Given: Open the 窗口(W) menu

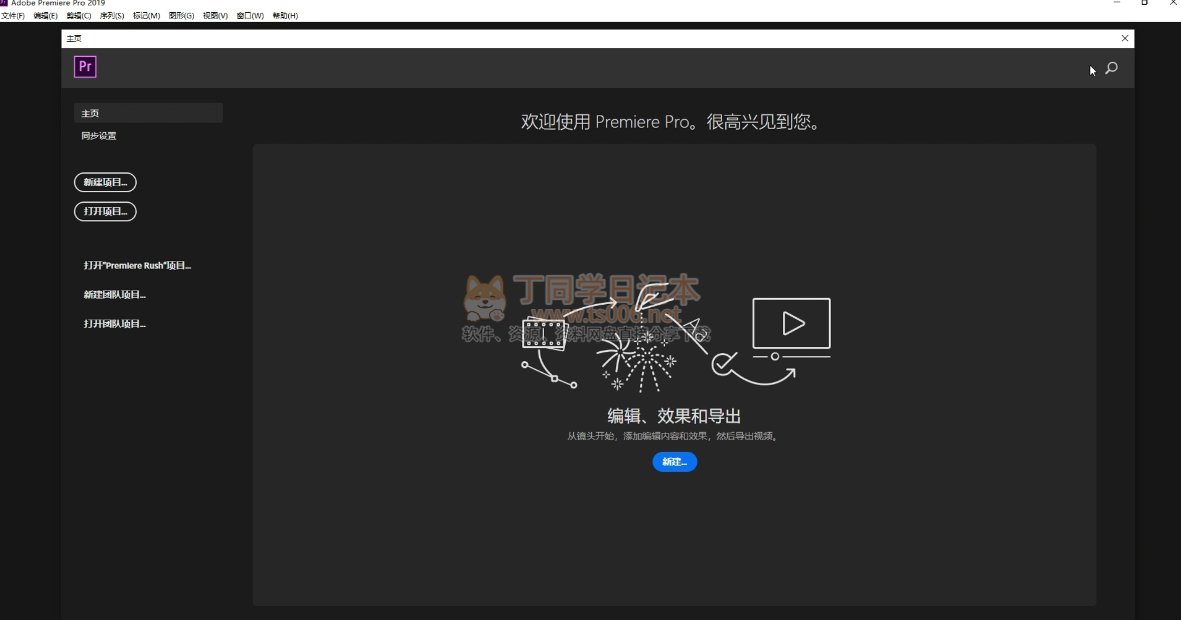Looking at the screenshot, I should coord(250,16).
